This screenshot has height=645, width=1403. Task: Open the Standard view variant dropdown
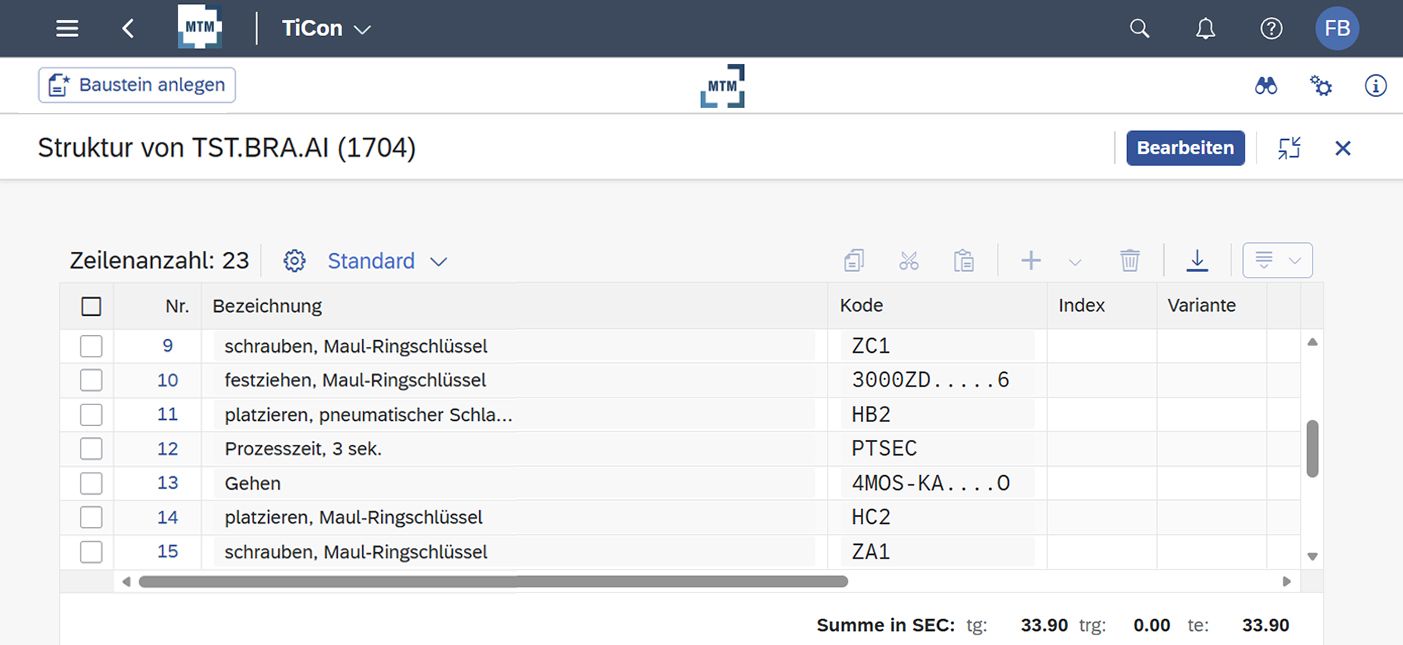(x=438, y=261)
